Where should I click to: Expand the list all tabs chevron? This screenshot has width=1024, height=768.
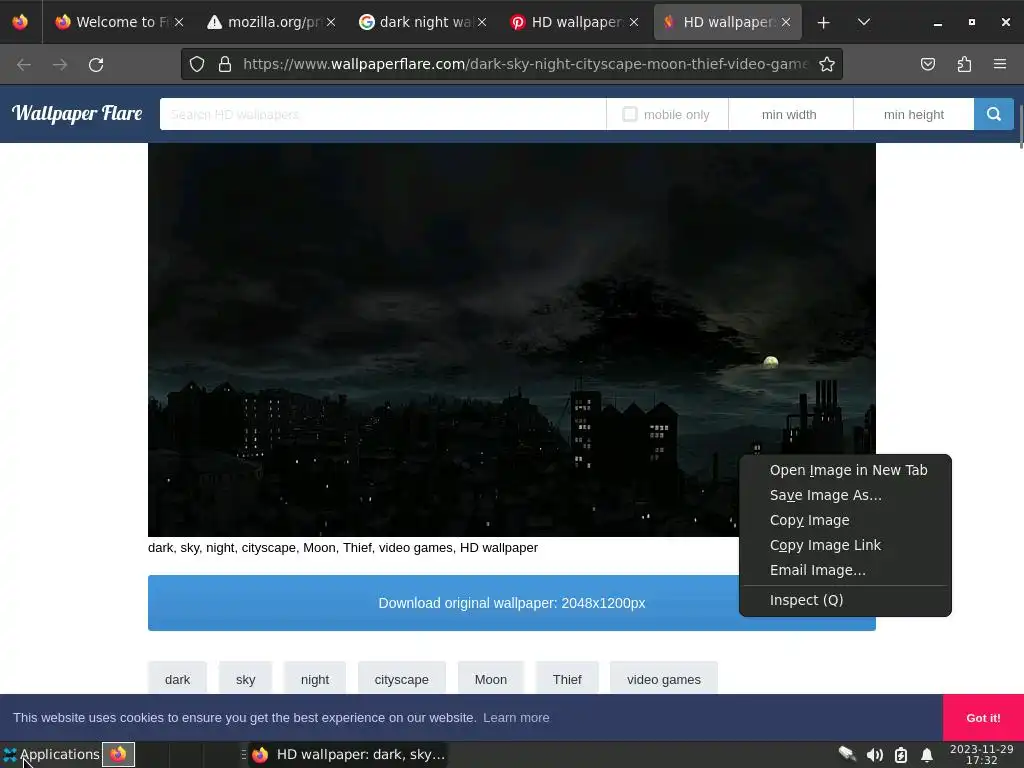(x=863, y=22)
